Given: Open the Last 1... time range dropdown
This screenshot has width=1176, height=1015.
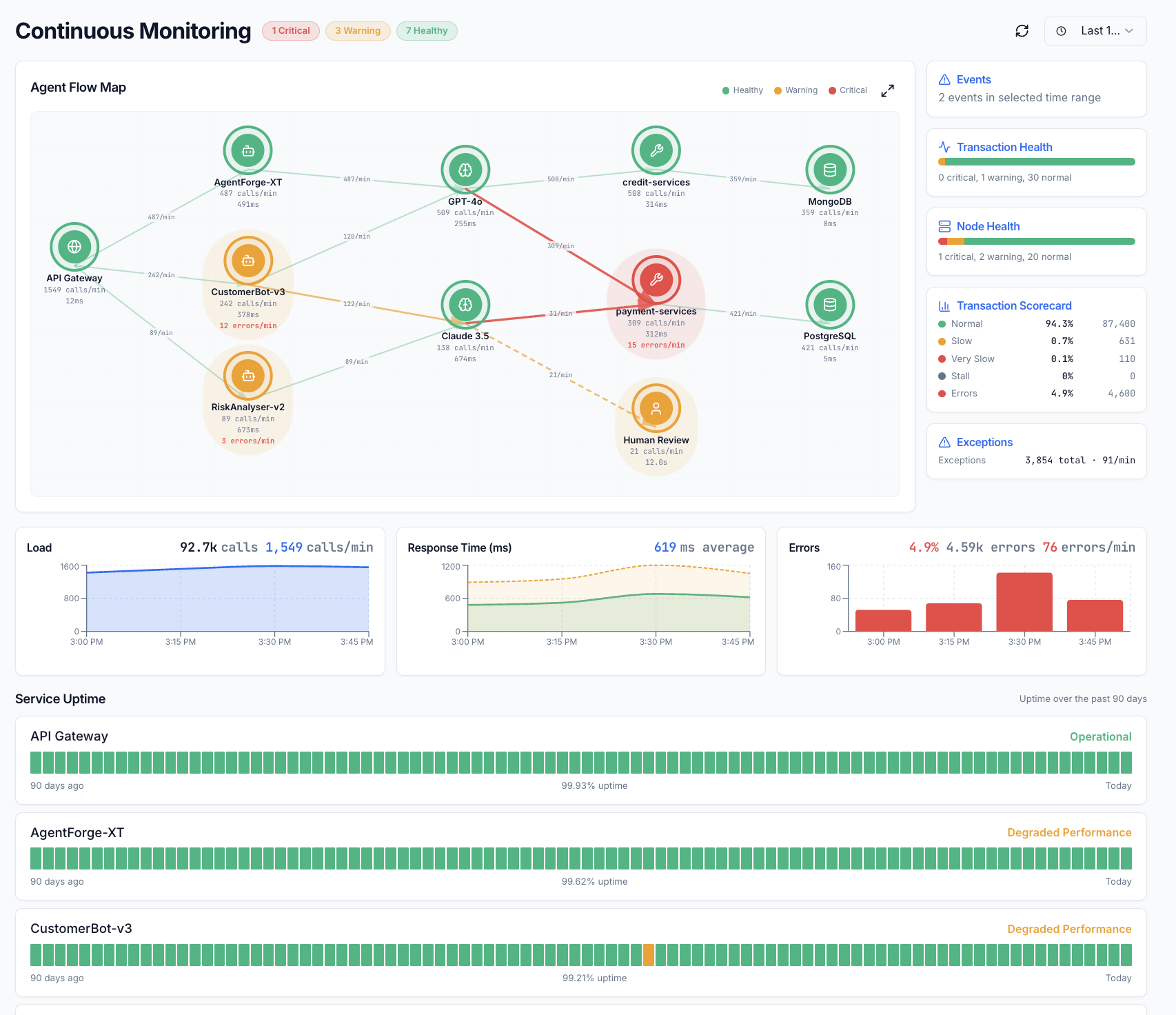Looking at the screenshot, I should coord(1095,31).
